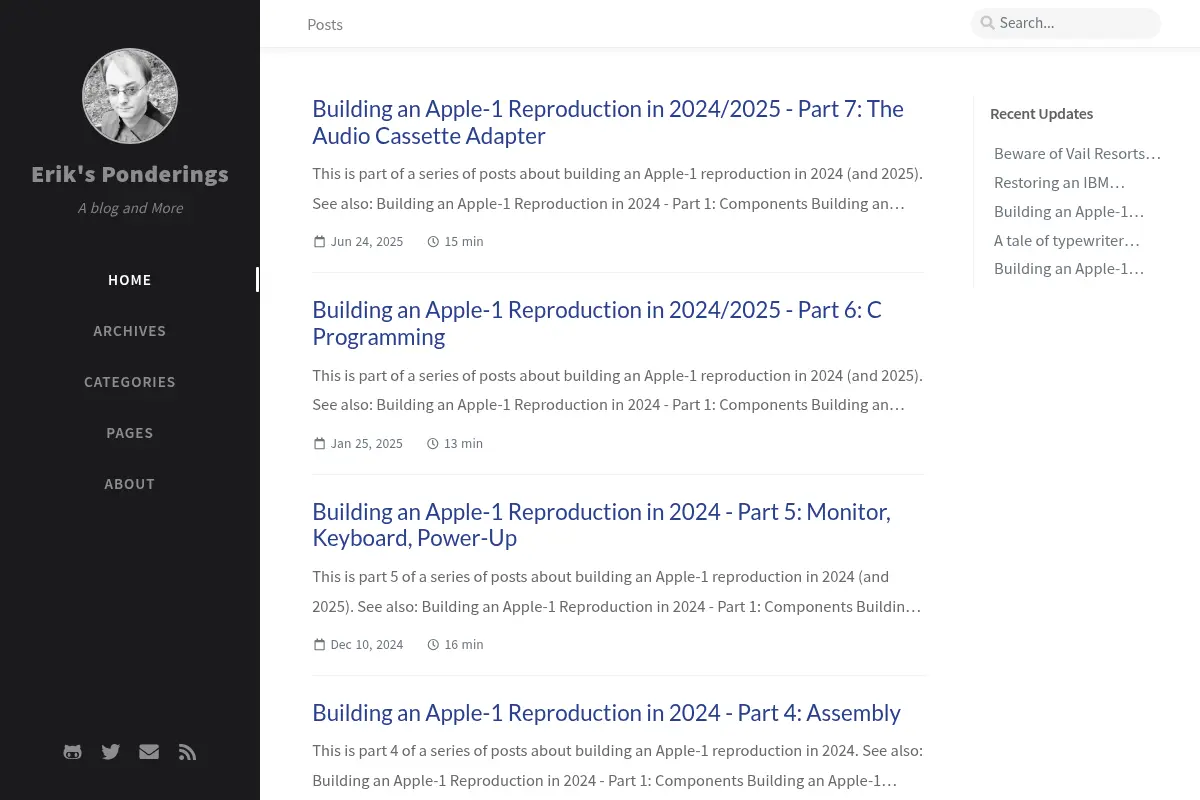This screenshot has height=800, width=1200.
Task: Open the Twitter icon link
Action: (111, 752)
